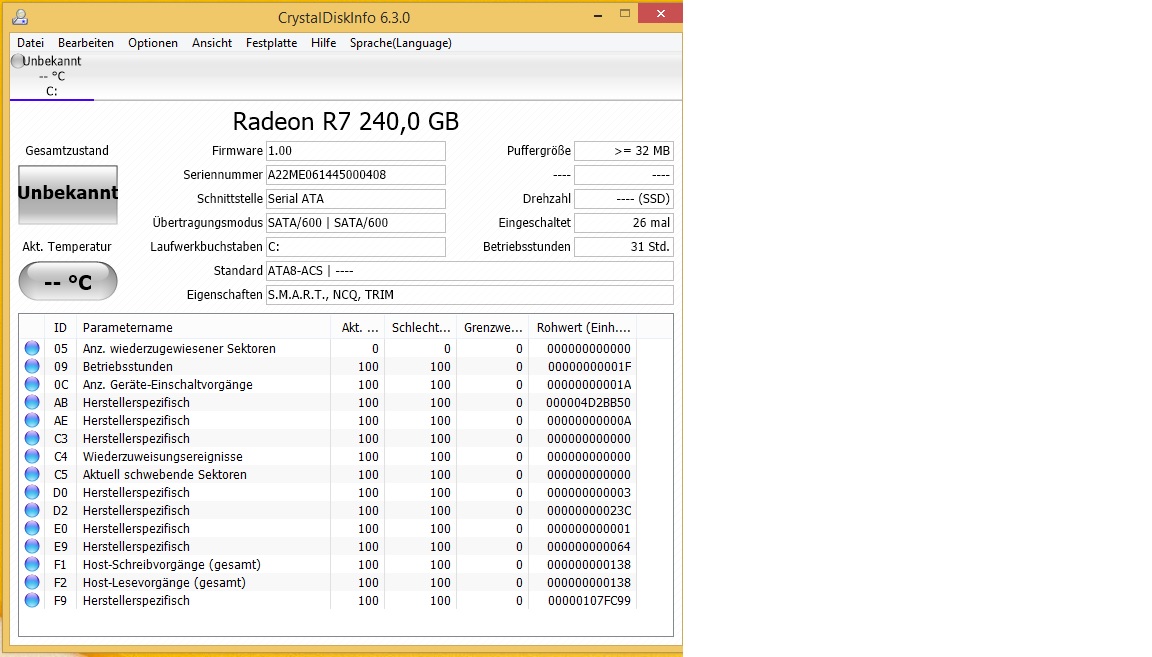
Task: Click the CrystalDiskInfo title bar app icon
Action: [21, 16]
